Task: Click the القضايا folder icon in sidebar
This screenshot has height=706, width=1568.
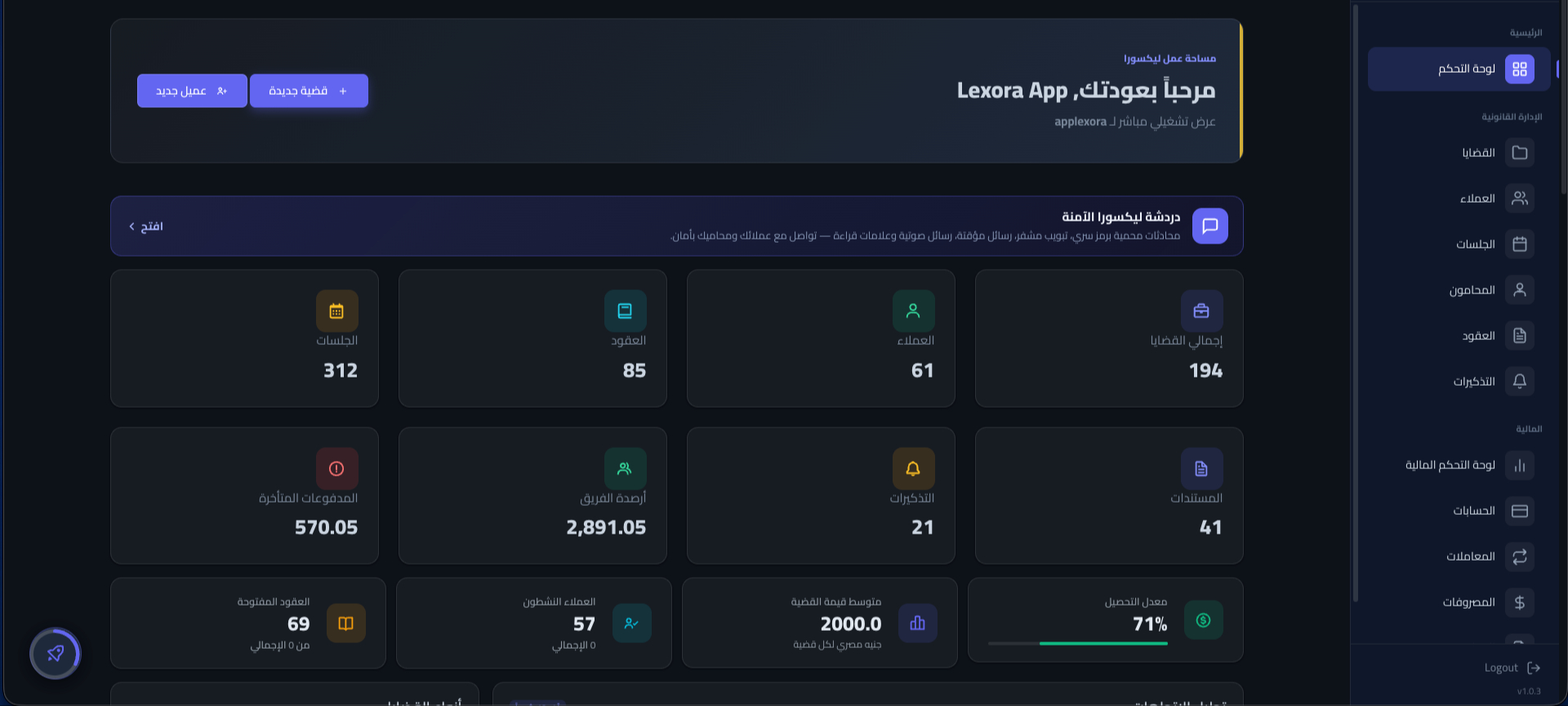Action: pyautogui.click(x=1519, y=153)
